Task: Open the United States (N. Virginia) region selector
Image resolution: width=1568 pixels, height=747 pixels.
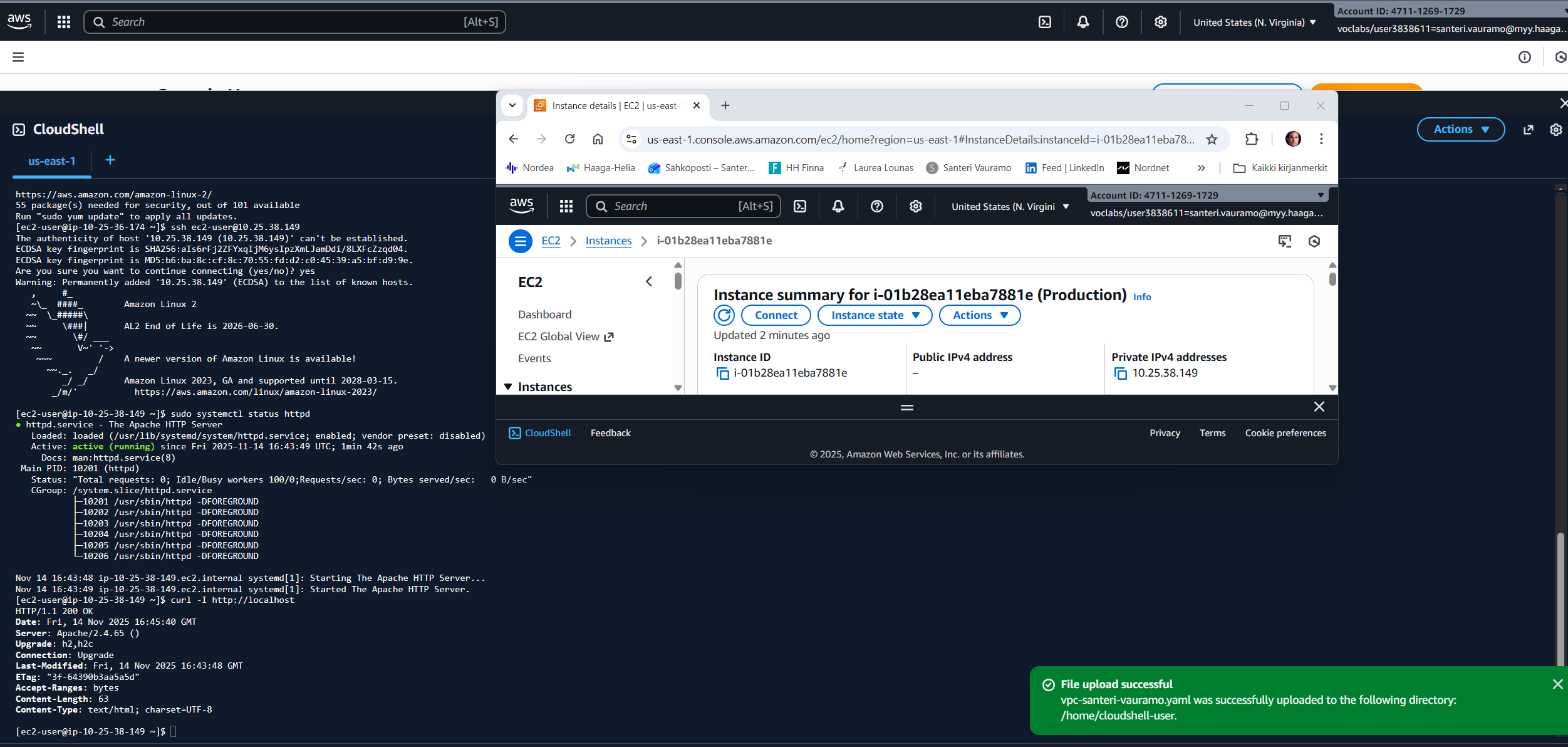Action: [x=1254, y=22]
